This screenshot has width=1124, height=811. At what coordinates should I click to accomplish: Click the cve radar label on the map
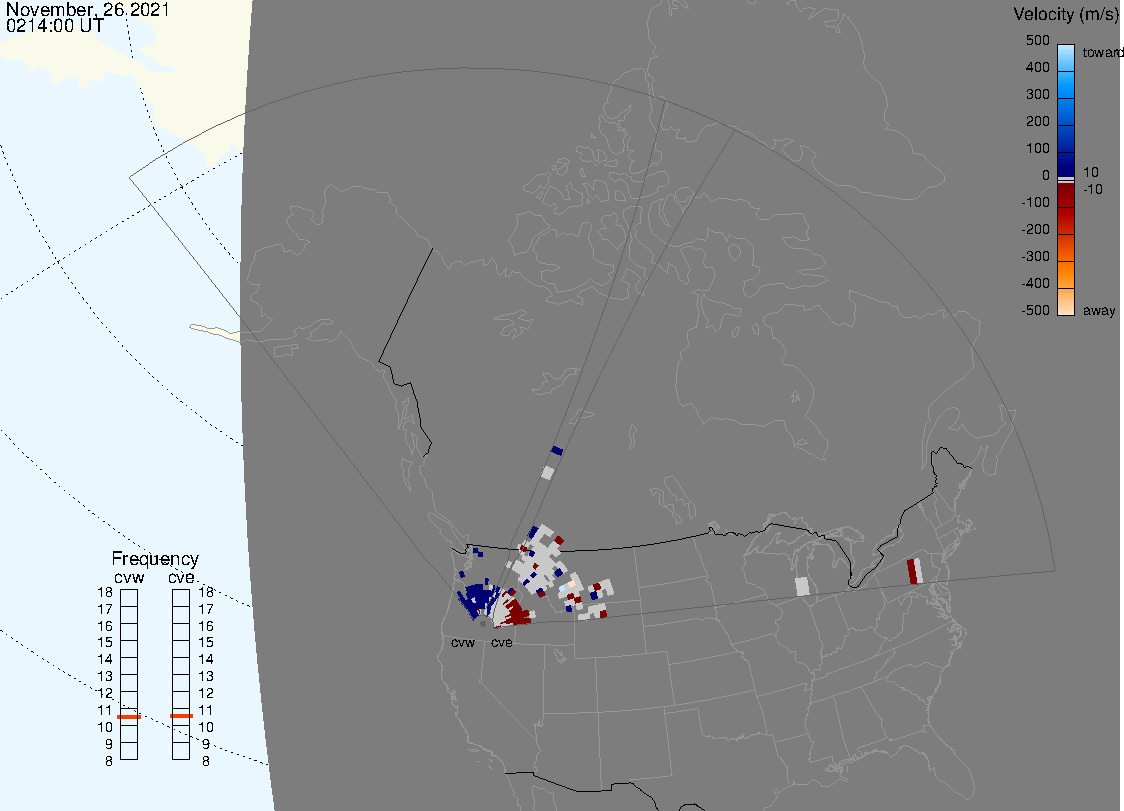(502, 642)
